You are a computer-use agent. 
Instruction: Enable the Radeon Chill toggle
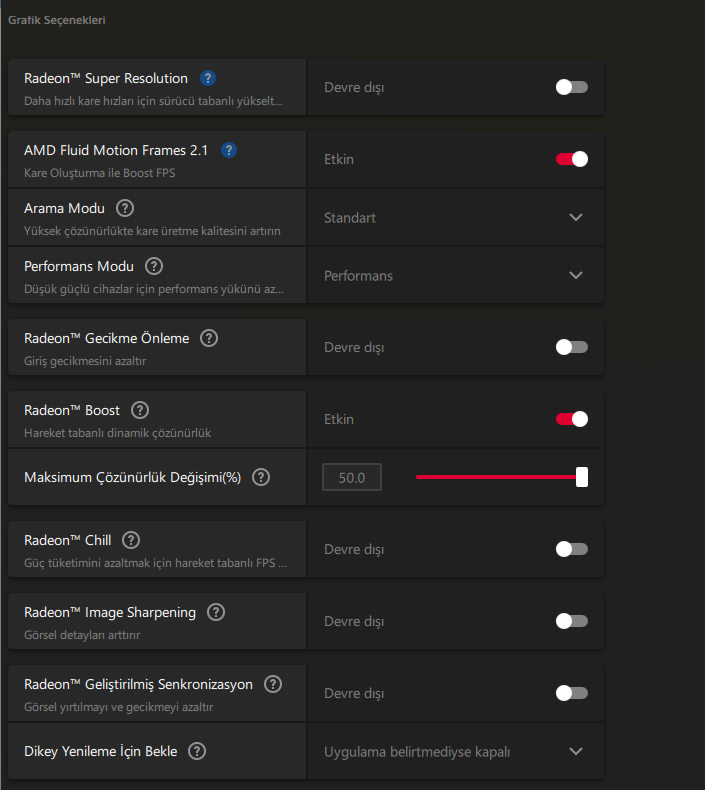click(572, 549)
